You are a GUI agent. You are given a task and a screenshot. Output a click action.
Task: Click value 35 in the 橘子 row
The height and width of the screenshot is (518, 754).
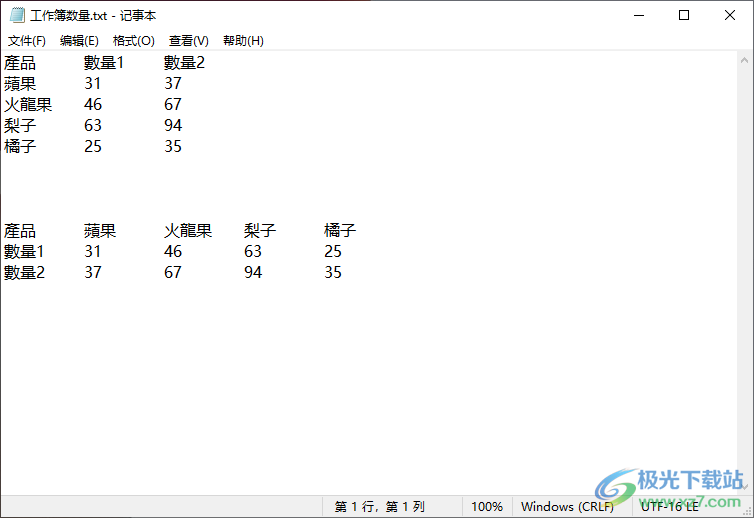point(173,147)
